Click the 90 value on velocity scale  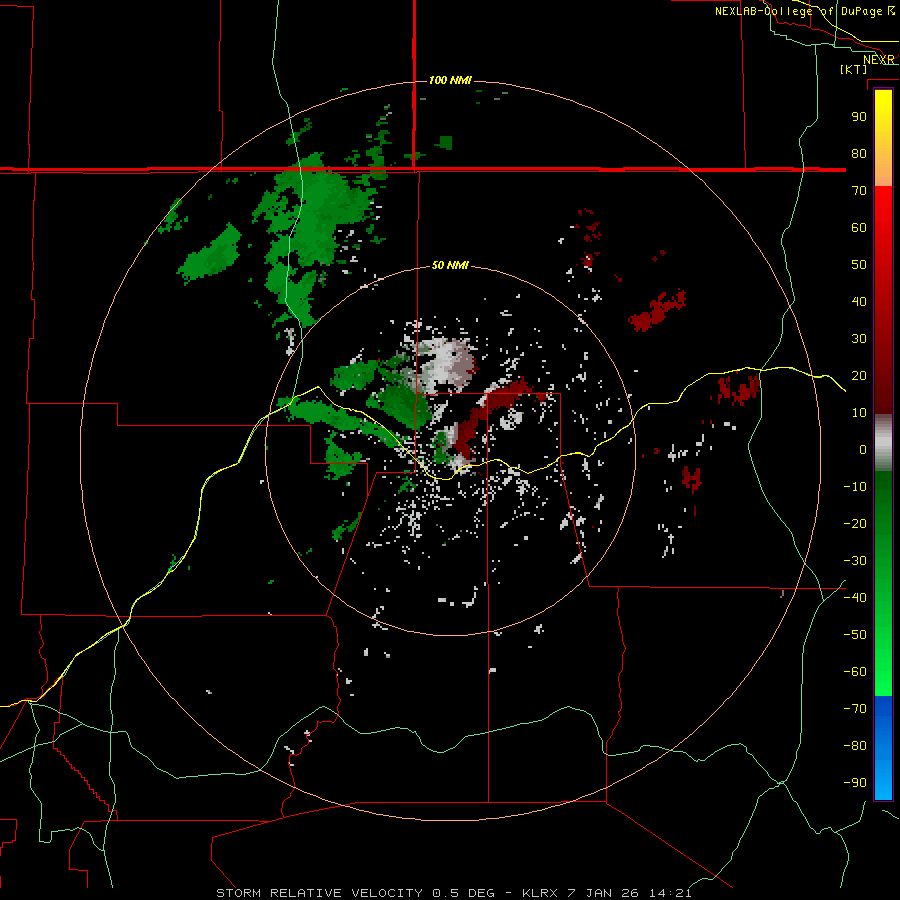(x=859, y=117)
